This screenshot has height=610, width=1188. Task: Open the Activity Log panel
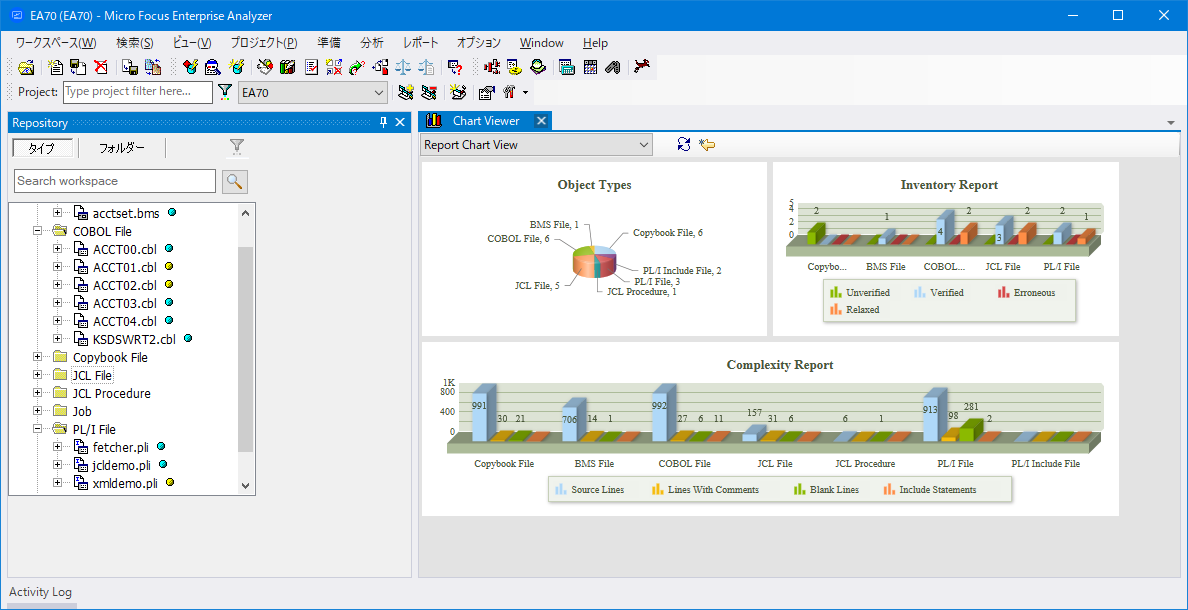(40, 592)
